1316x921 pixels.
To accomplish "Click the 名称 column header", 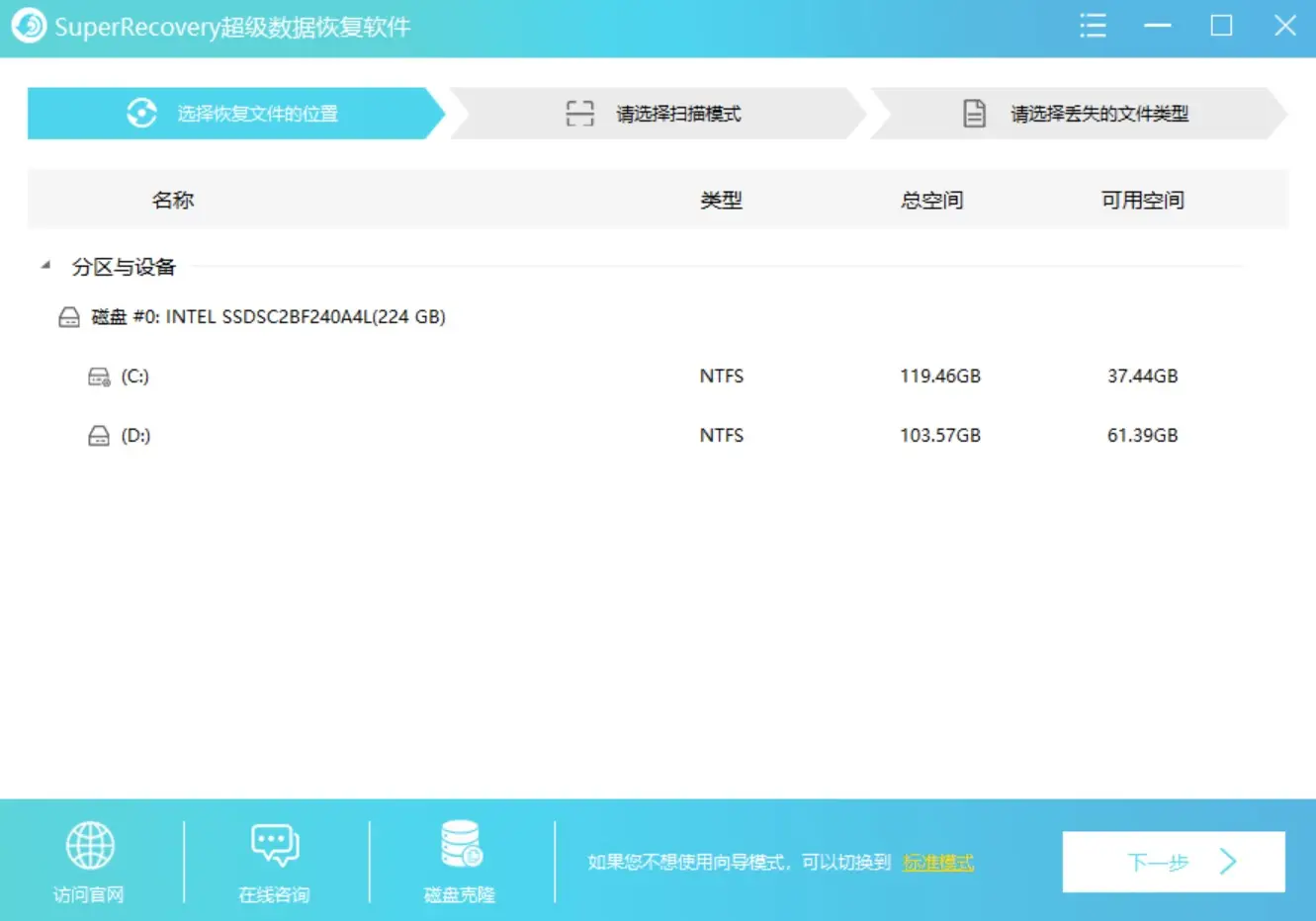I will [x=173, y=199].
